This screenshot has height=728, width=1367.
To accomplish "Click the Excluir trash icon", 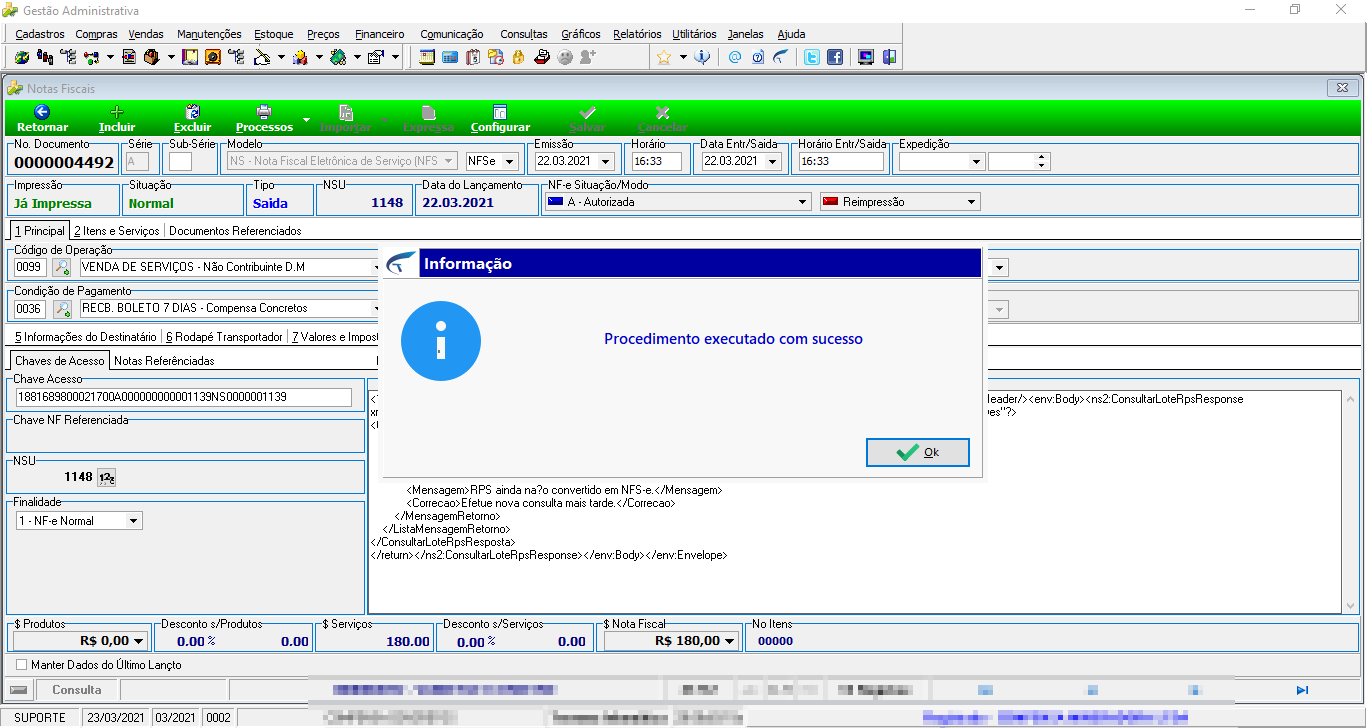I will tap(193, 112).
